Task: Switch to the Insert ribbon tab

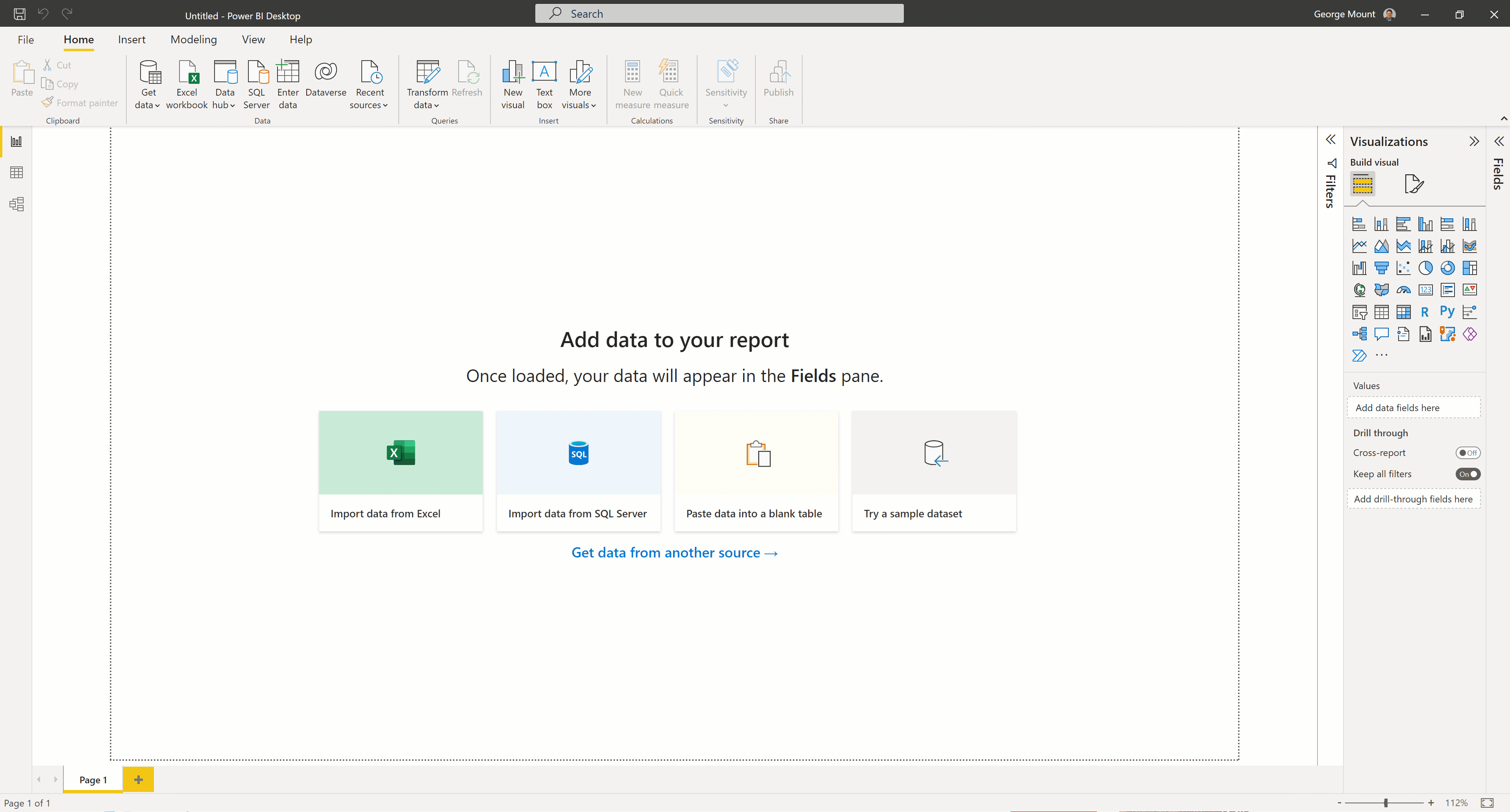Action: (x=131, y=39)
